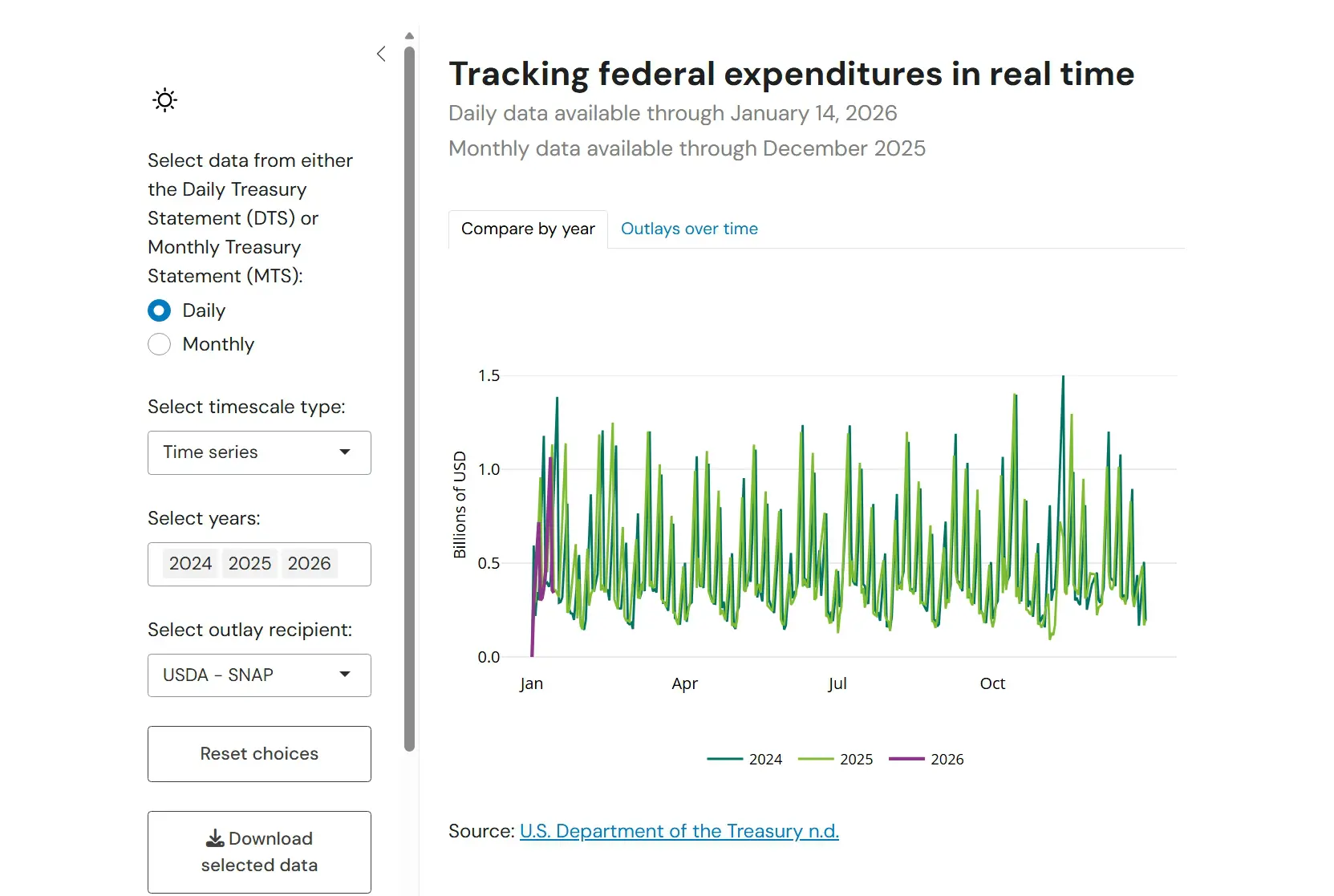The height and width of the screenshot is (896, 1334).
Task: Click the sidebar scrollbar up arrow
Action: pos(409,35)
